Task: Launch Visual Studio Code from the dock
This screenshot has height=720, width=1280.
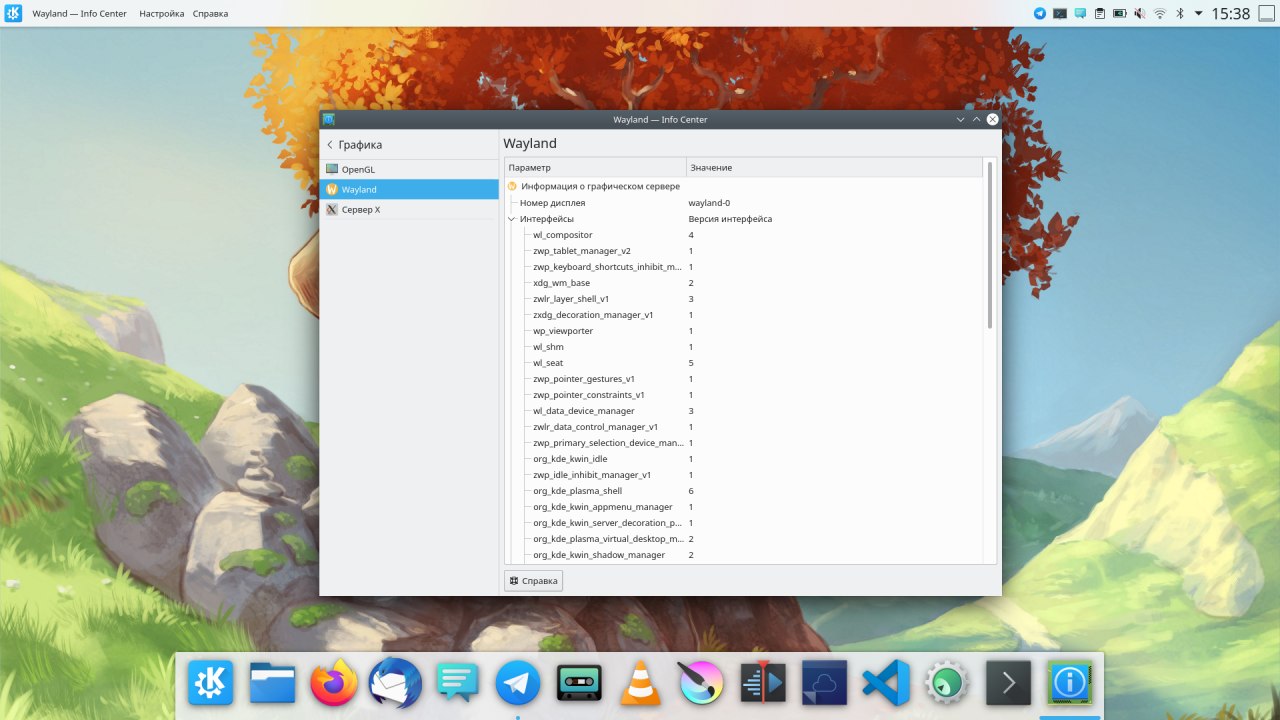Action: (886, 683)
